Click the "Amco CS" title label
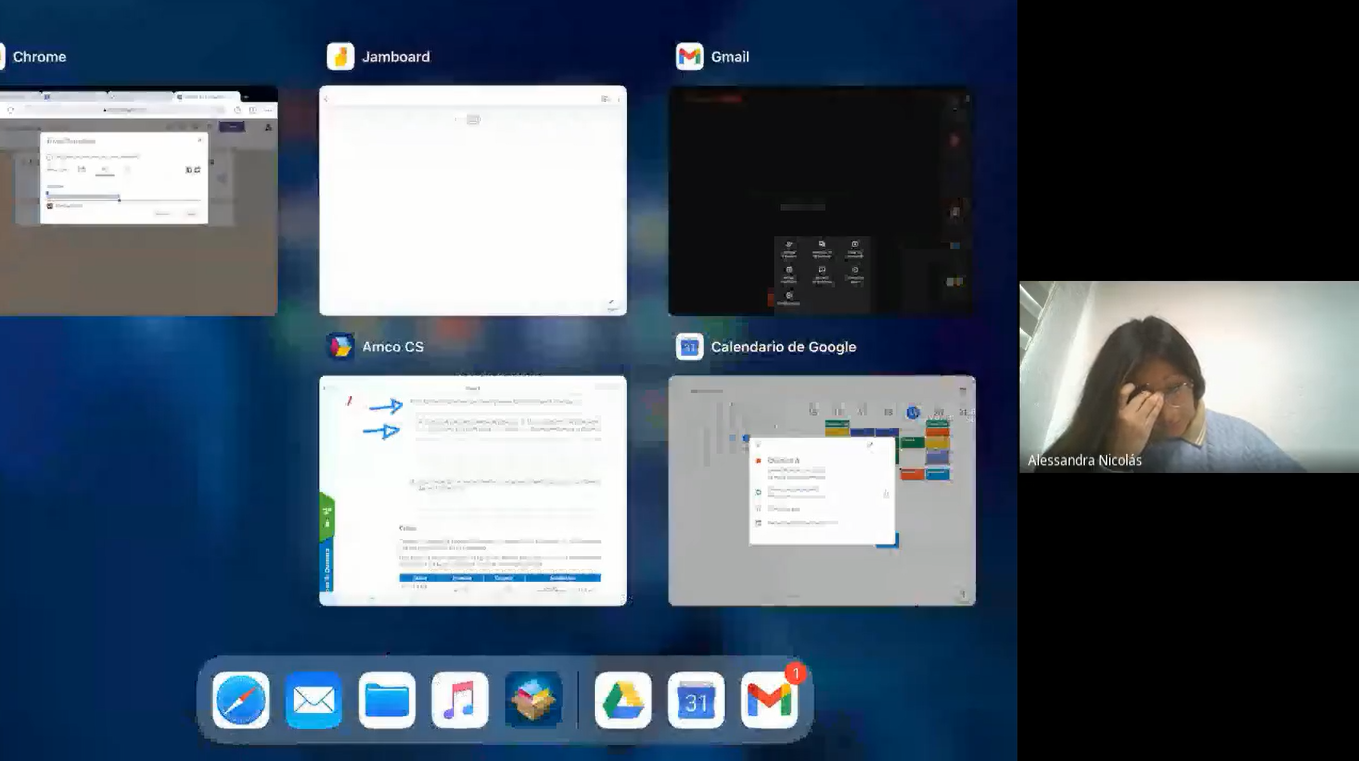The height and width of the screenshot is (761, 1359). (x=393, y=347)
